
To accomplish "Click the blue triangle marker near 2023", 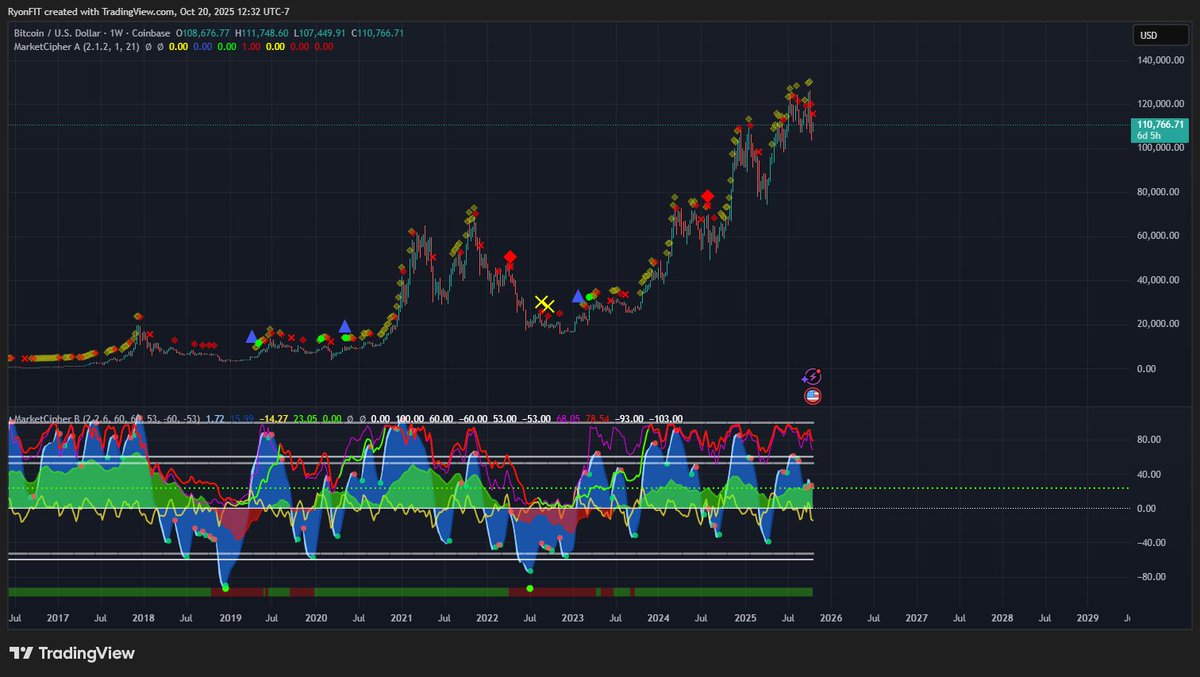I will 578,296.
